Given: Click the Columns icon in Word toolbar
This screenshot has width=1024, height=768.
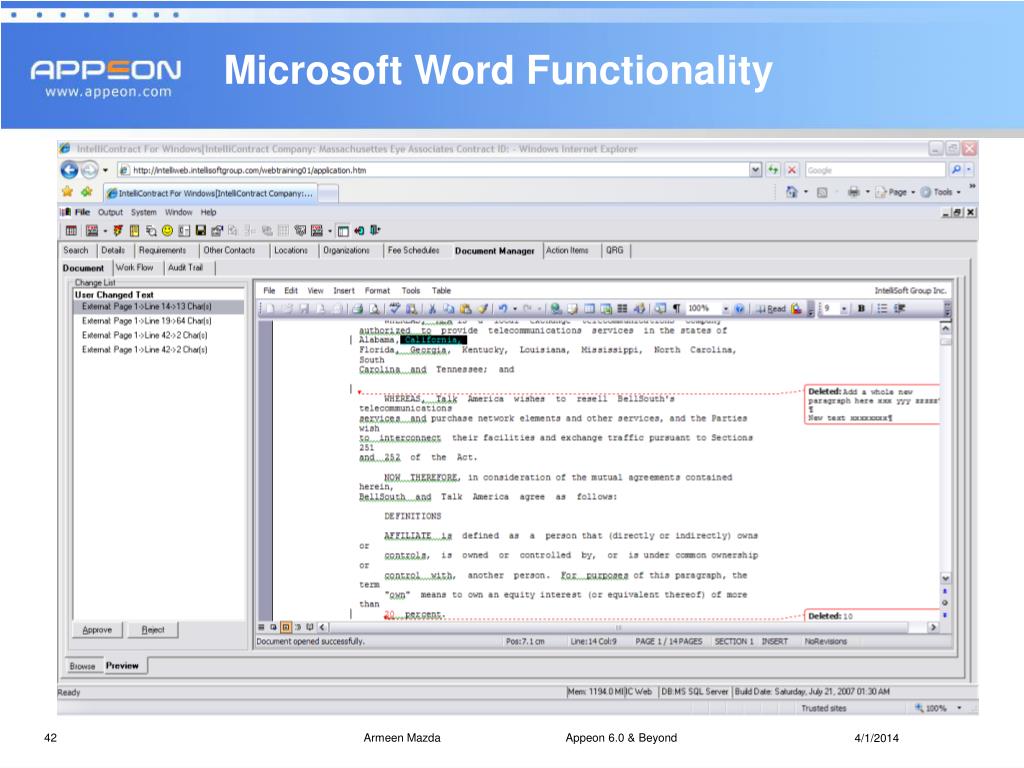Looking at the screenshot, I should coord(622,309).
